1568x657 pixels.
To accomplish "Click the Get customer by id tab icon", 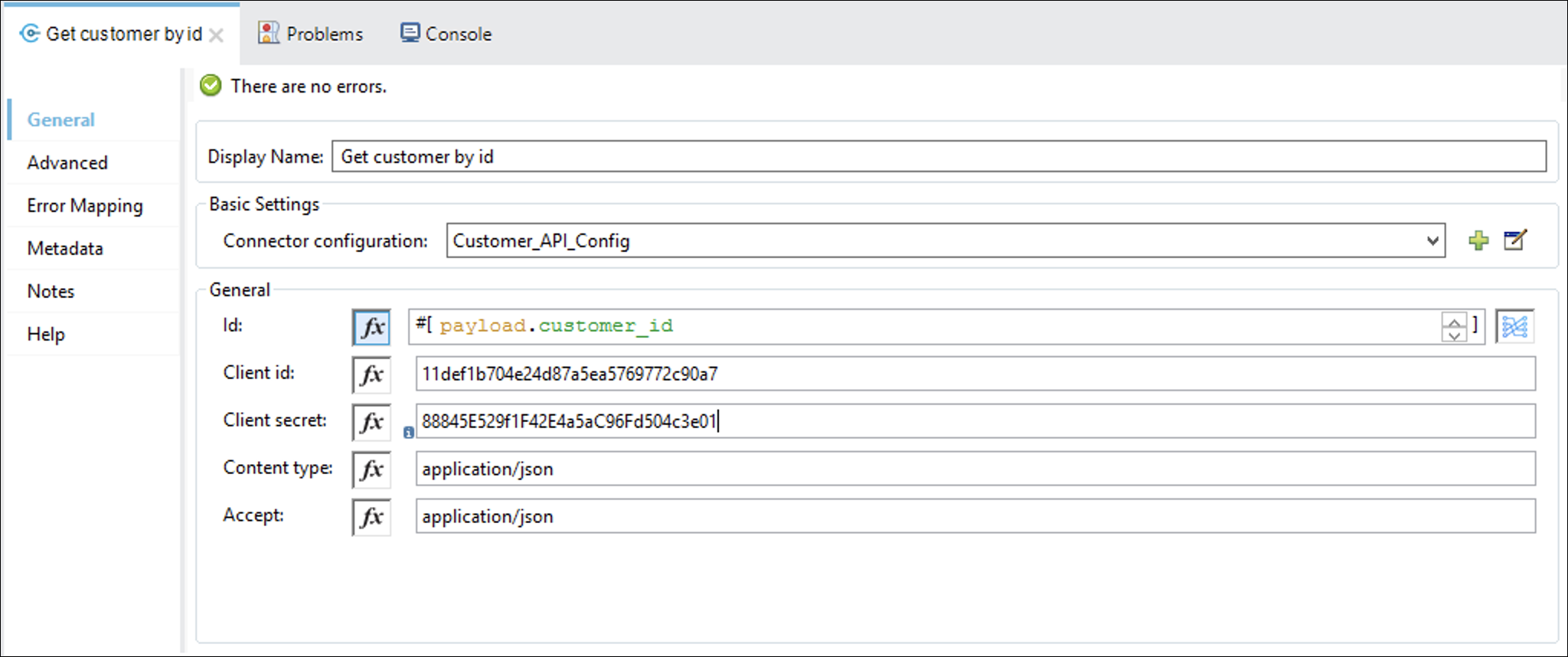I will [x=30, y=34].
